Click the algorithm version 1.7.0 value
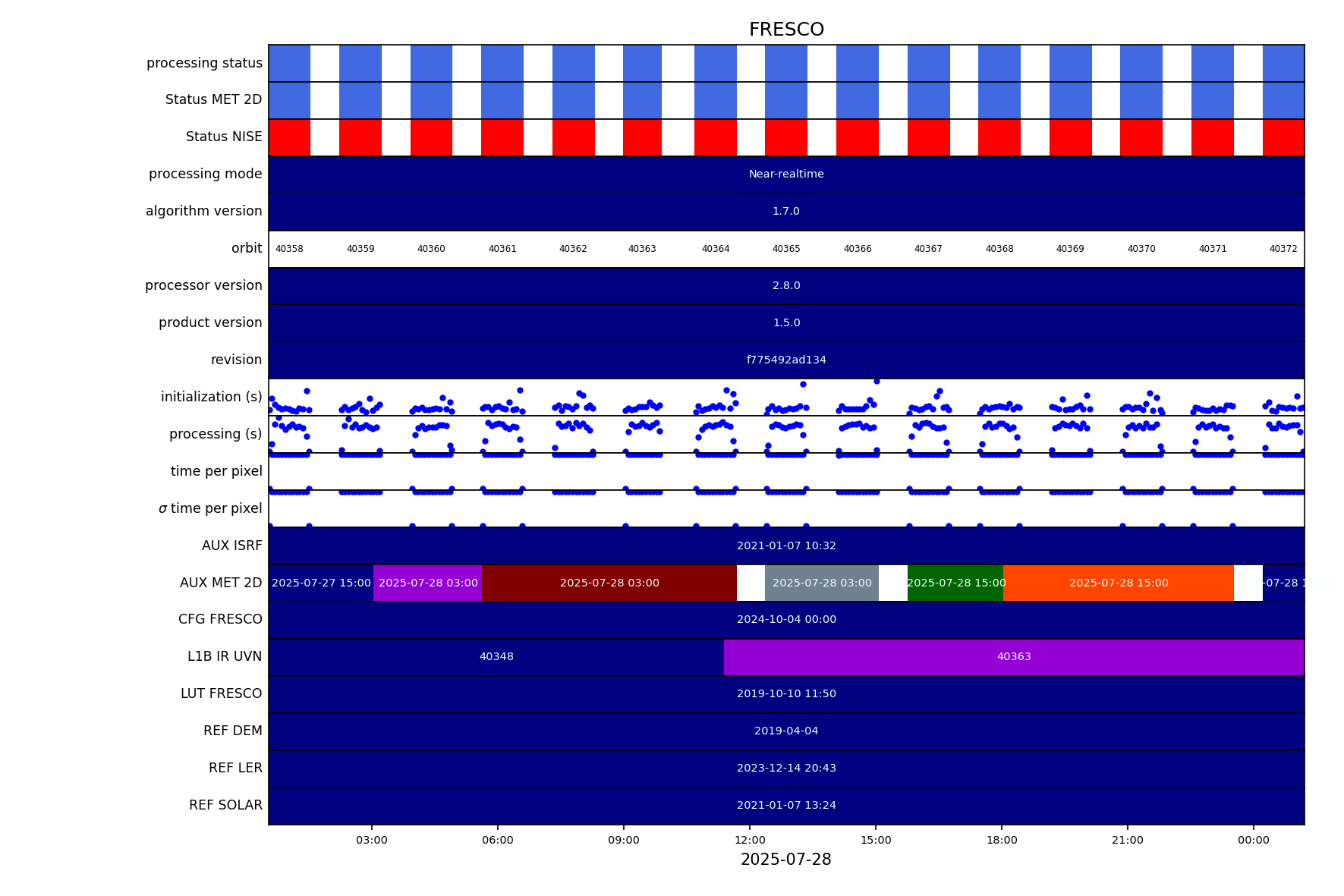1344x896 pixels. tap(785, 212)
